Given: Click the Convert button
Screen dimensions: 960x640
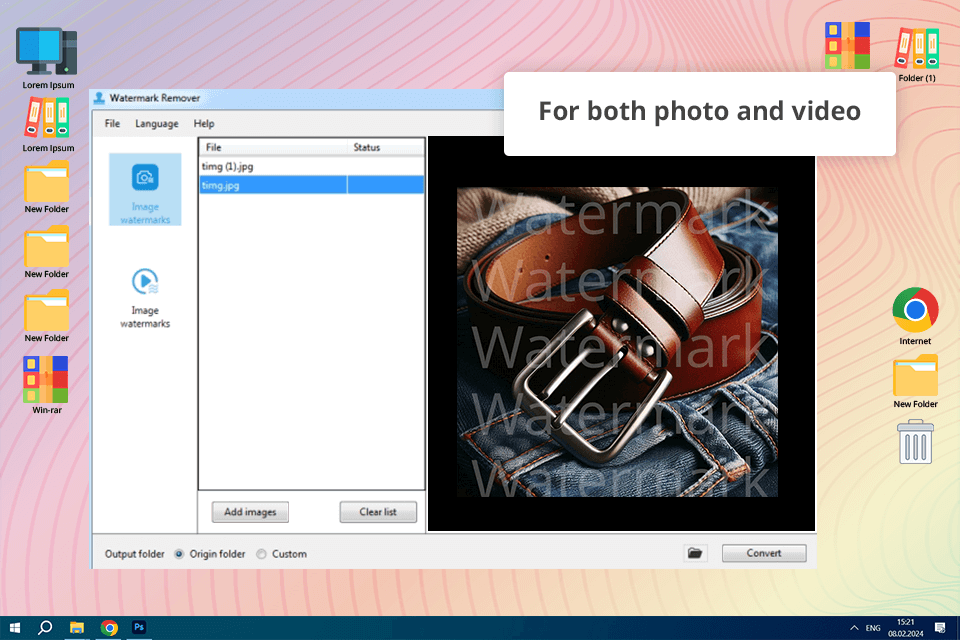Looking at the screenshot, I should pos(763,553).
